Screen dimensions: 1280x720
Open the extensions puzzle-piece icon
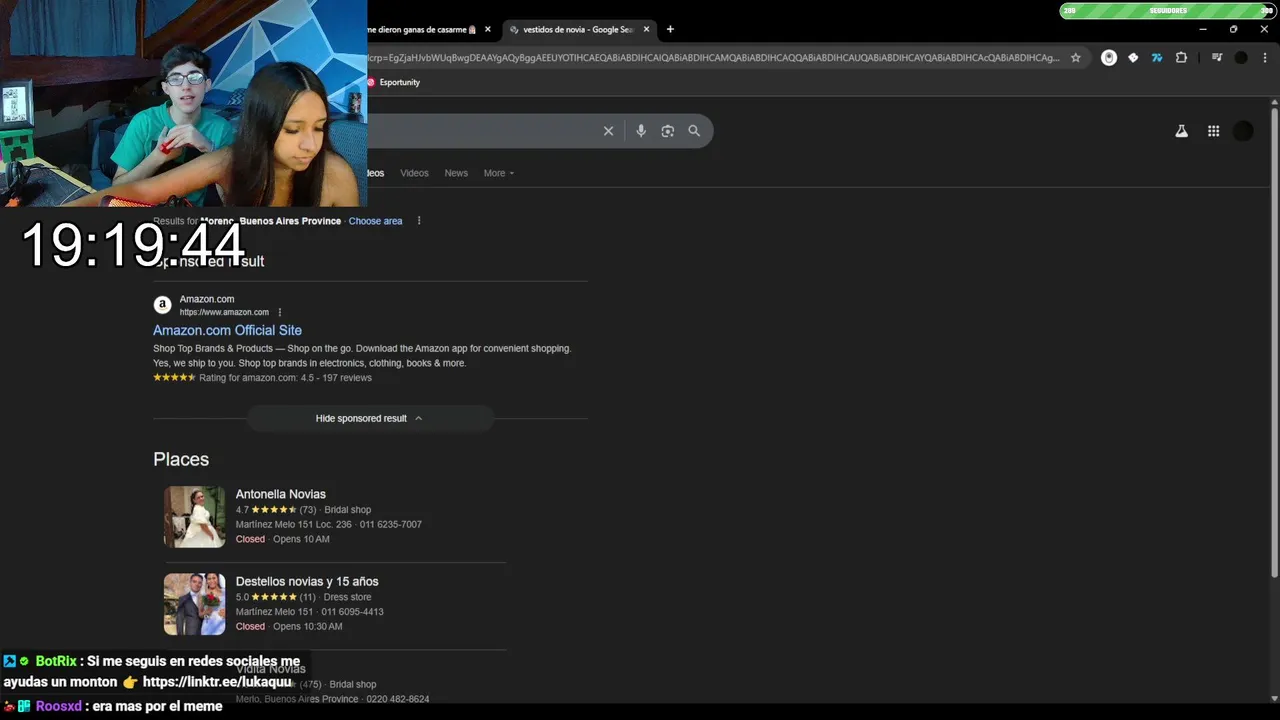point(1181,58)
